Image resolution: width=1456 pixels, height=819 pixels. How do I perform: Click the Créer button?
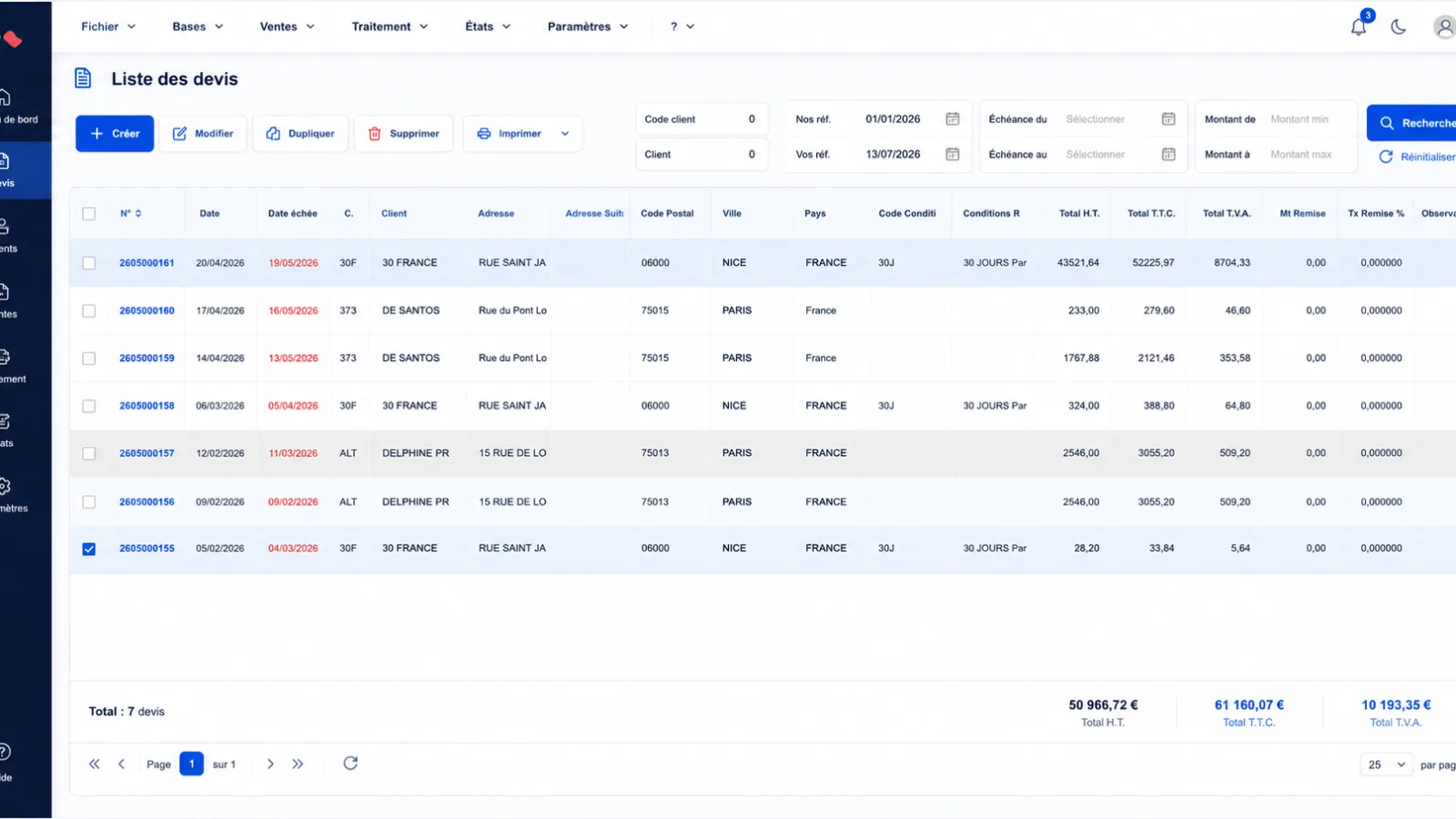pos(115,134)
